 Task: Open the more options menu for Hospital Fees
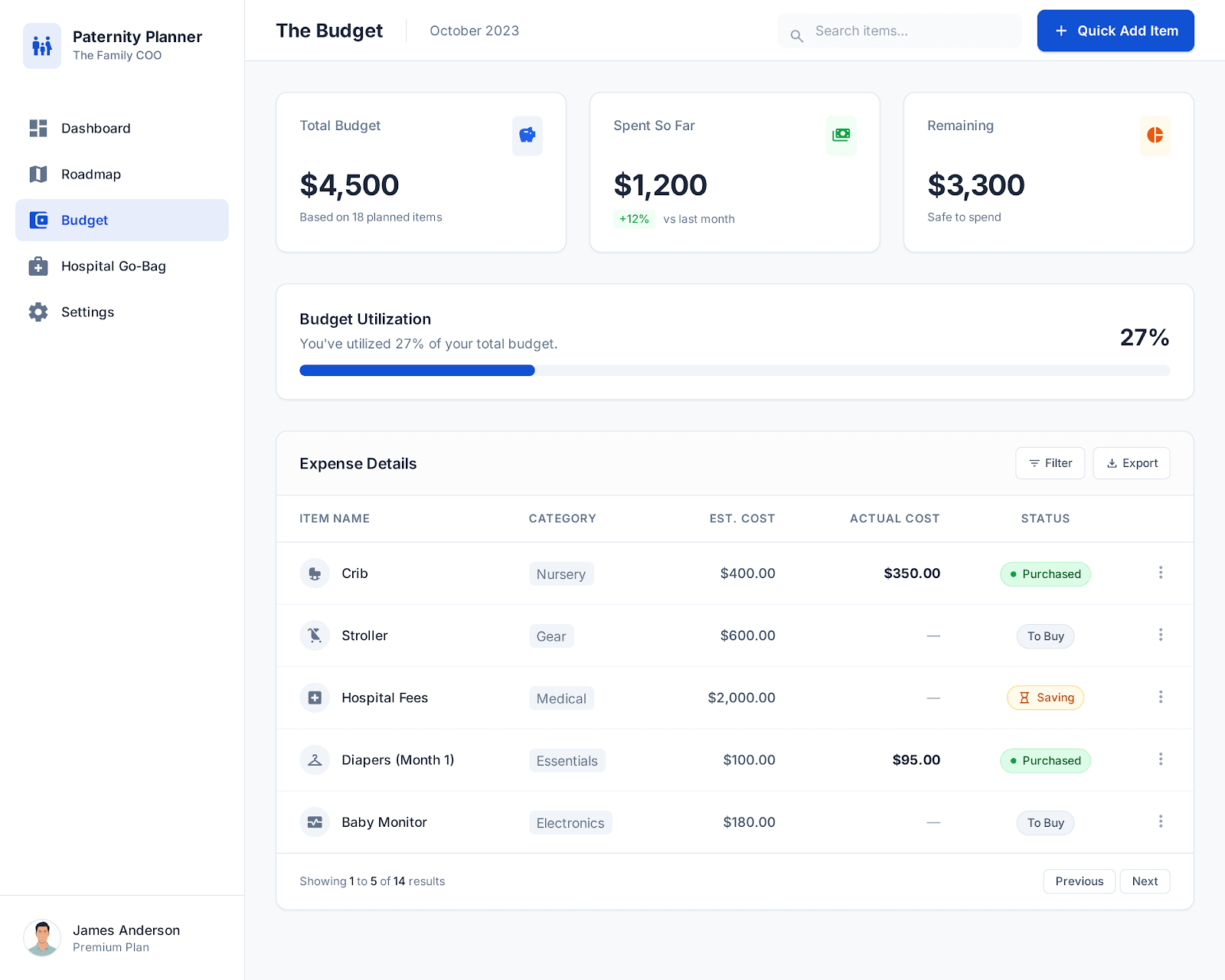(1161, 697)
